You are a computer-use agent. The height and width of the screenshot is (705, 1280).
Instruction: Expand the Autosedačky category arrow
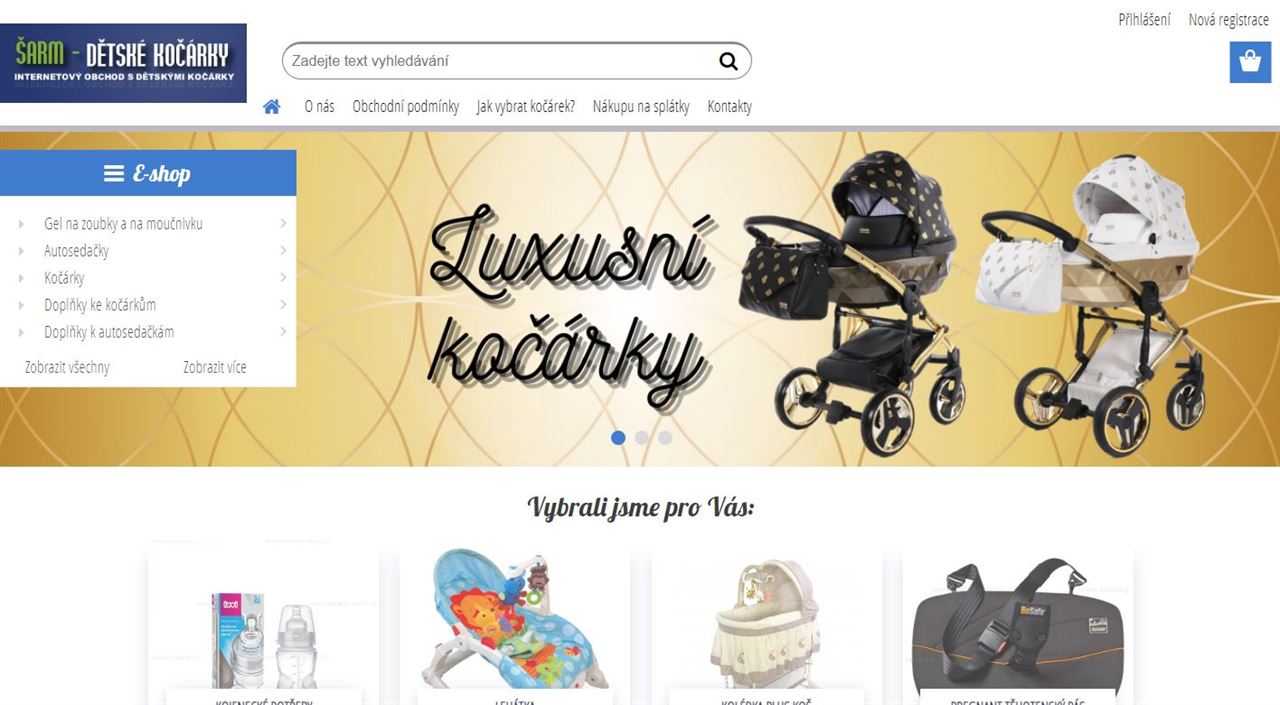point(283,251)
